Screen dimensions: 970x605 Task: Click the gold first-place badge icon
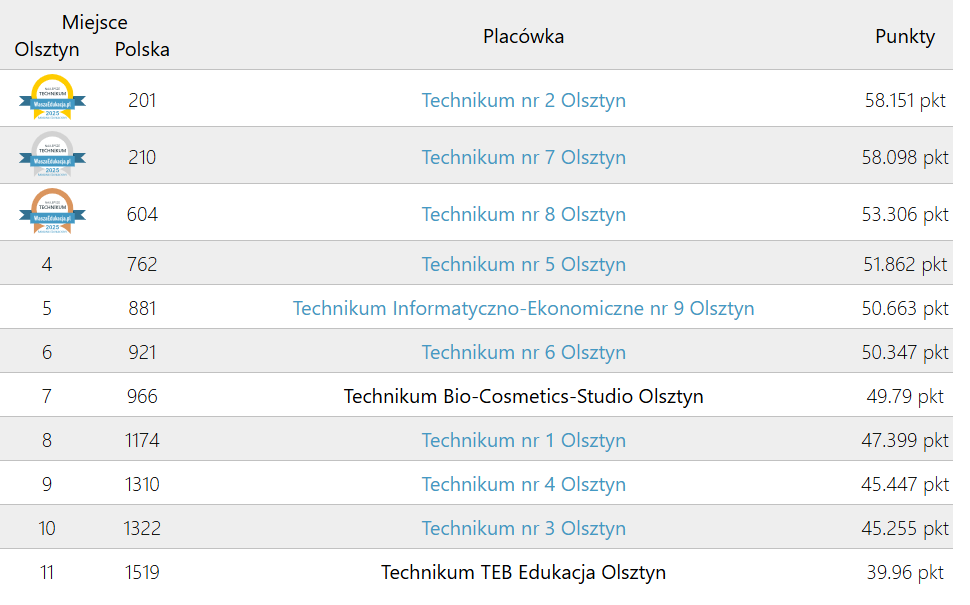(x=53, y=97)
